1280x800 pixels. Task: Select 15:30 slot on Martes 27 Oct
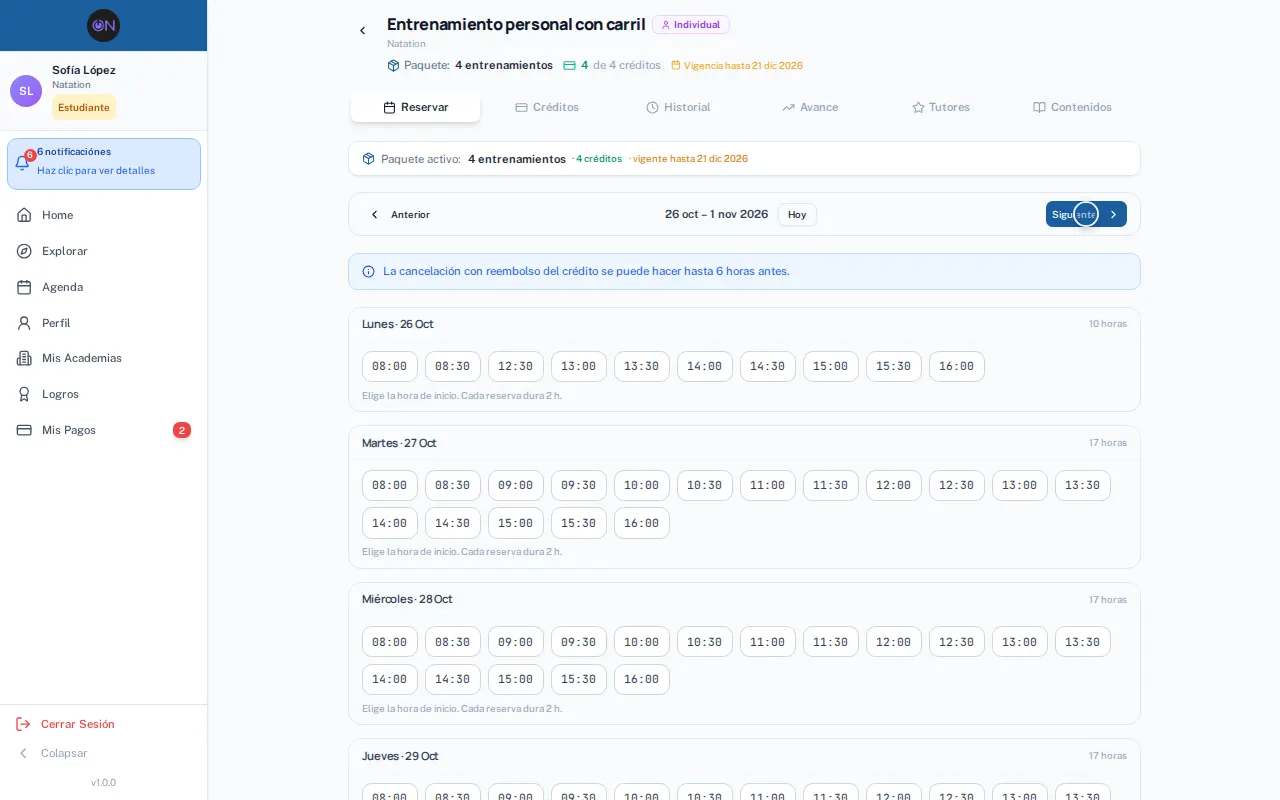tap(579, 523)
